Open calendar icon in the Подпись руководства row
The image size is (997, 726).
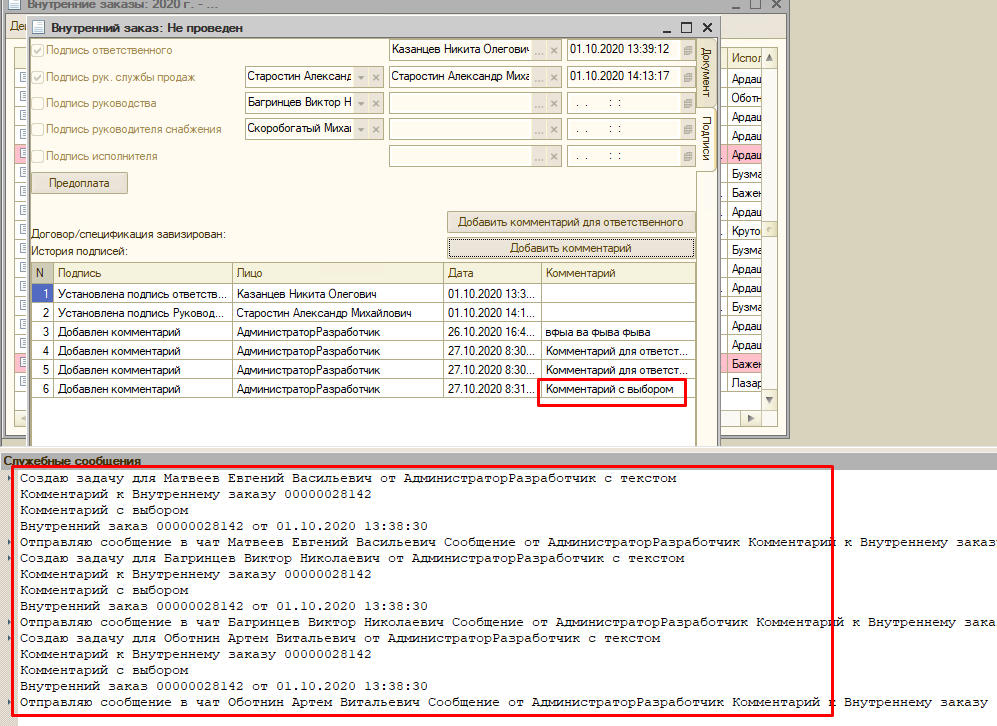tap(687, 103)
